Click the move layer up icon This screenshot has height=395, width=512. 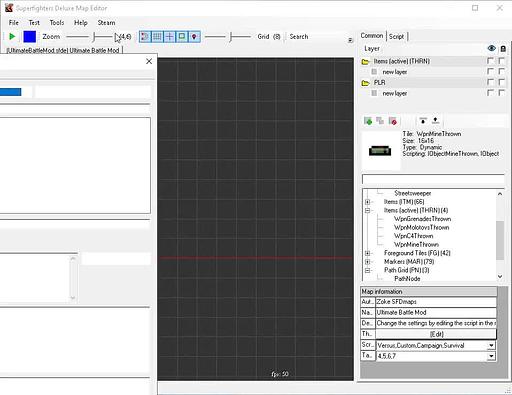[x=423, y=121]
